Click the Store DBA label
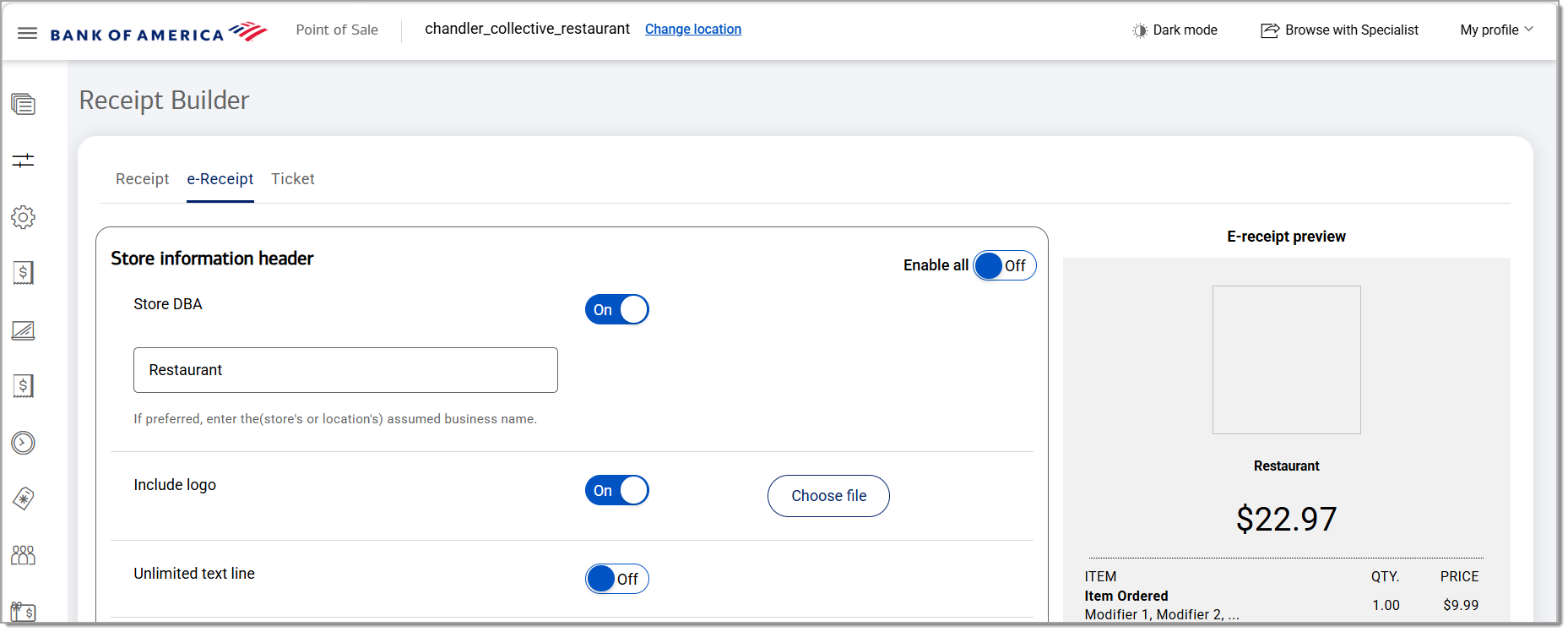Viewport: 1568px width, 632px height. 168,304
